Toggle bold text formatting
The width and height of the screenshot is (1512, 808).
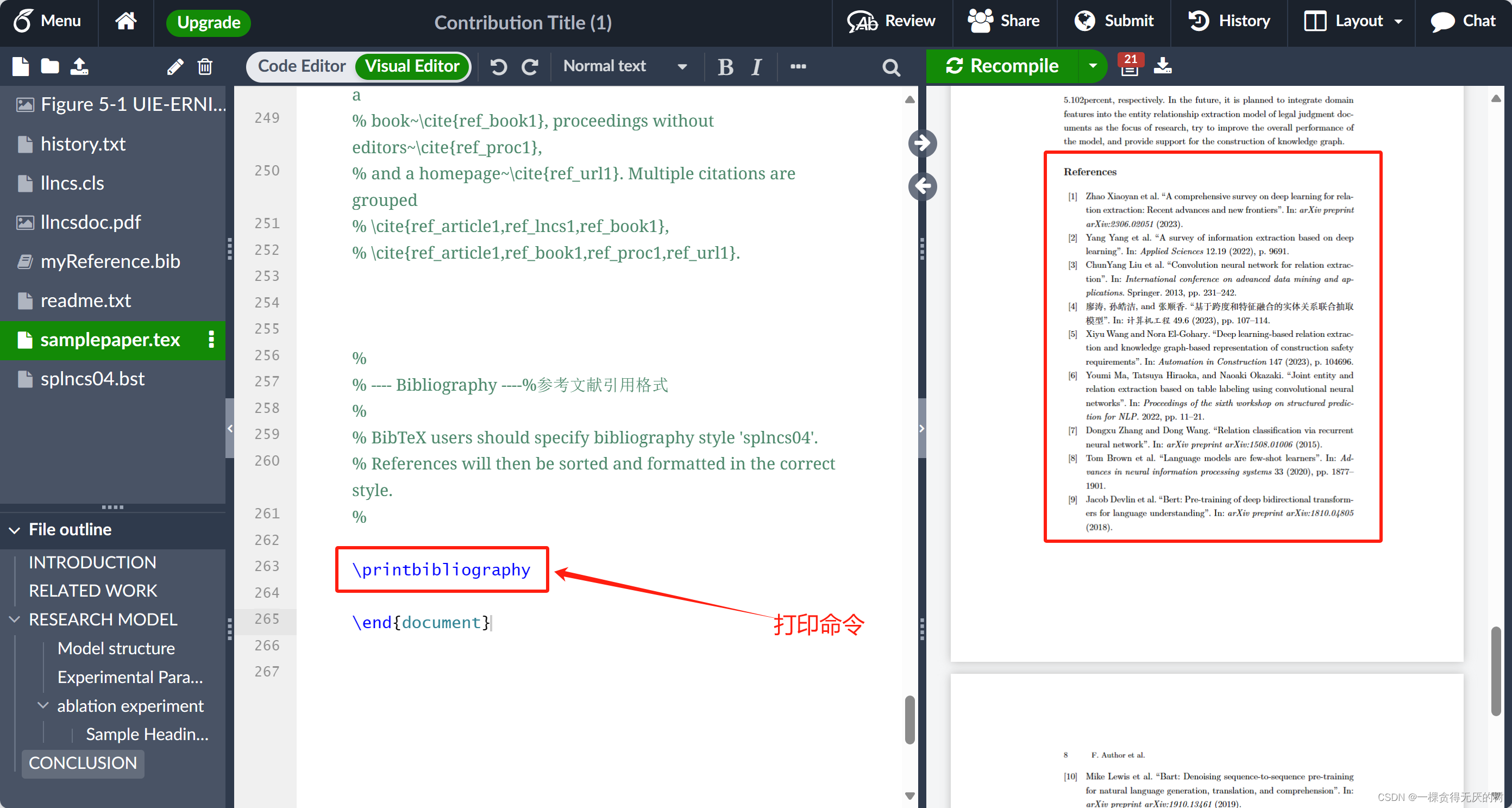[x=725, y=66]
